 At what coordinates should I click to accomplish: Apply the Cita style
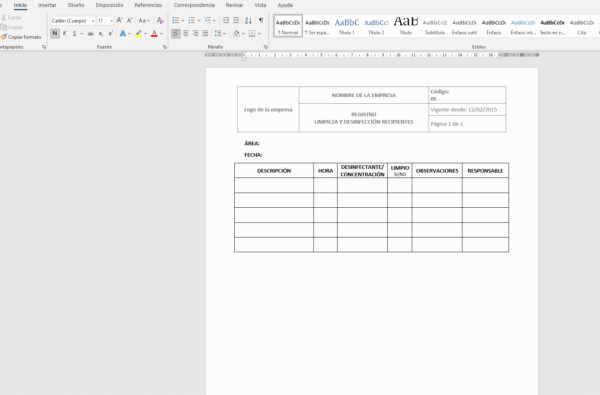[x=582, y=26]
